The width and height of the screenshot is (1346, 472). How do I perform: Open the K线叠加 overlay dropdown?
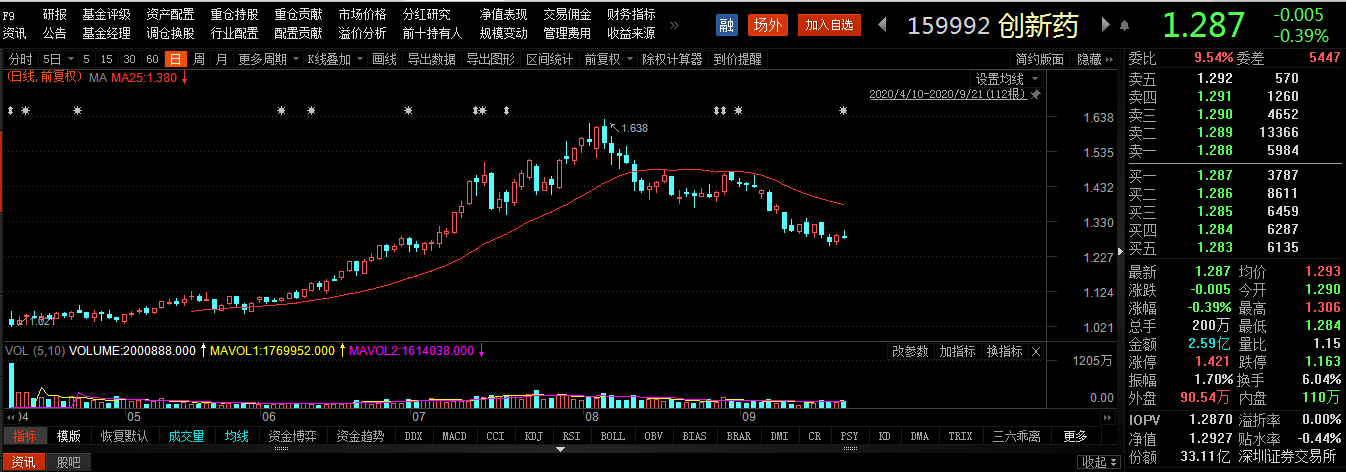point(359,60)
